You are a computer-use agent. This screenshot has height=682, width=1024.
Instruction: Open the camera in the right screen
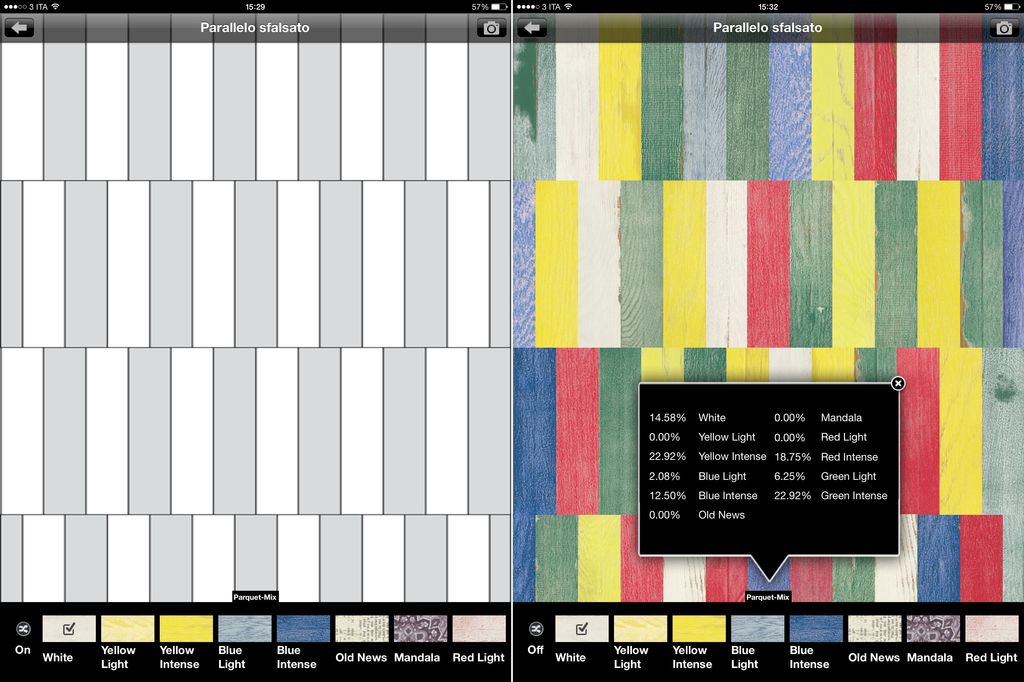point(1004,28)
